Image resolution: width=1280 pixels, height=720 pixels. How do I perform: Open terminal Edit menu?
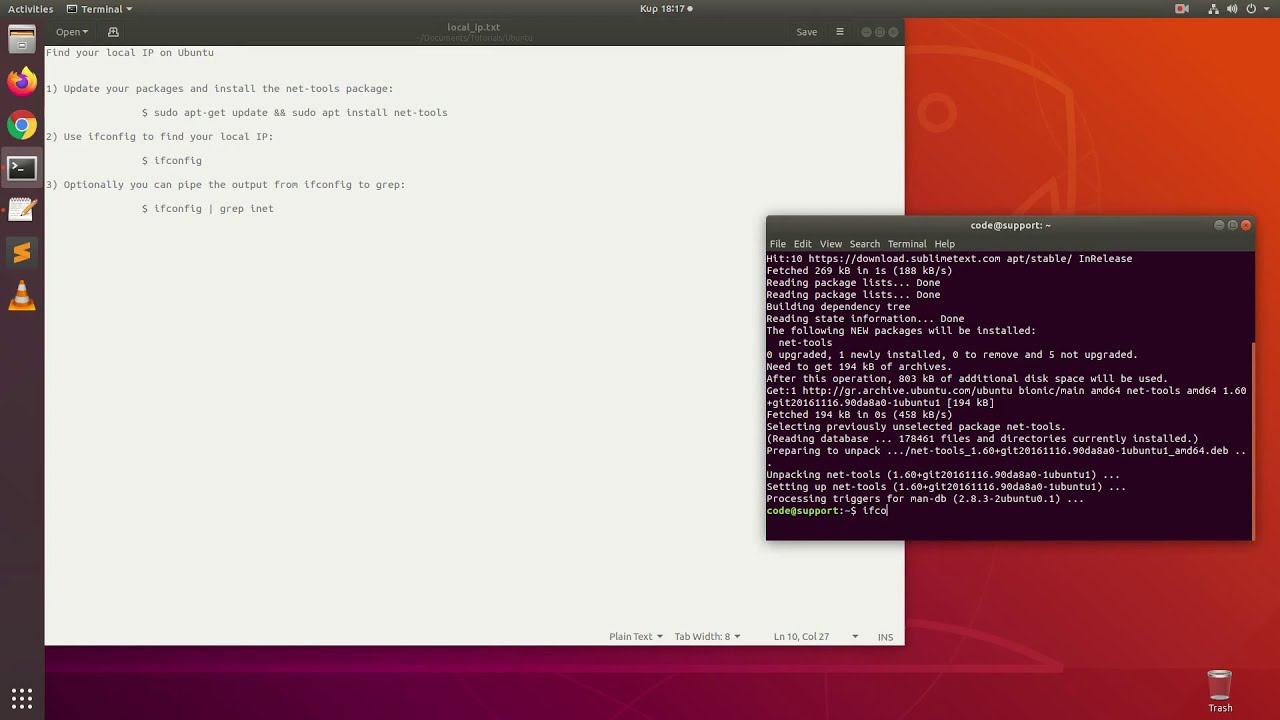(803, 244)
